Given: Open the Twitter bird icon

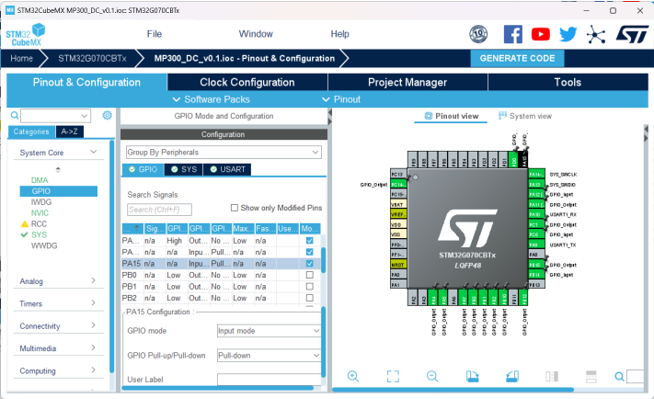Looking at the screenshot, I should pyautogui.click(x=568, y=34).
